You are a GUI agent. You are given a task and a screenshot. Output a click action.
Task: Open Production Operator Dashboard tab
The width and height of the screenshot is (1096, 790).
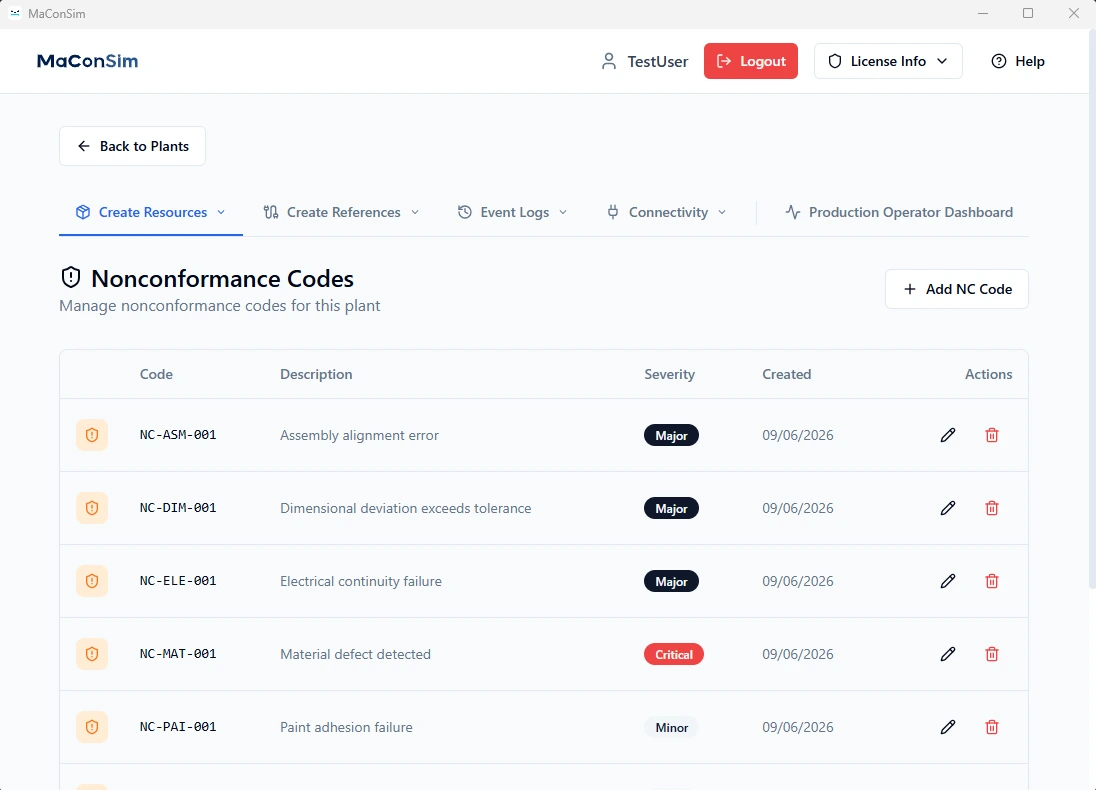(x=899, y=212)
